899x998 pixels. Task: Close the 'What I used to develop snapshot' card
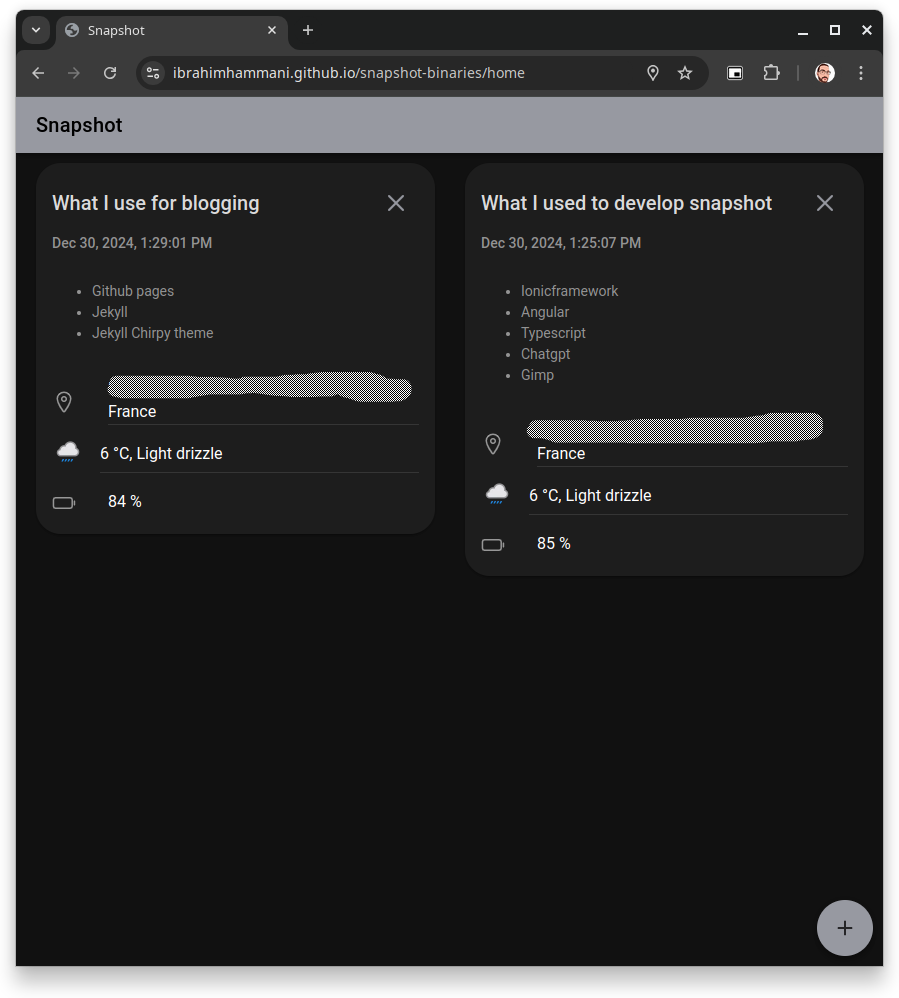824,202
